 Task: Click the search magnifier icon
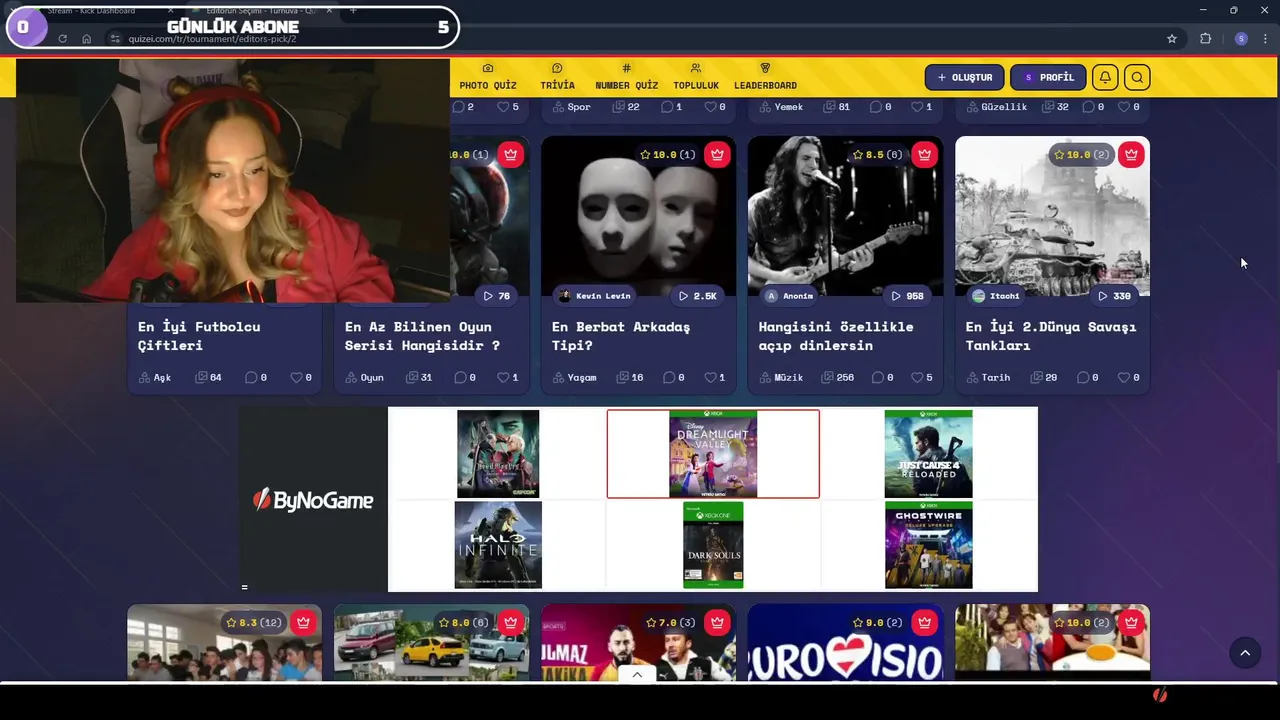(x=1137, y=77)
